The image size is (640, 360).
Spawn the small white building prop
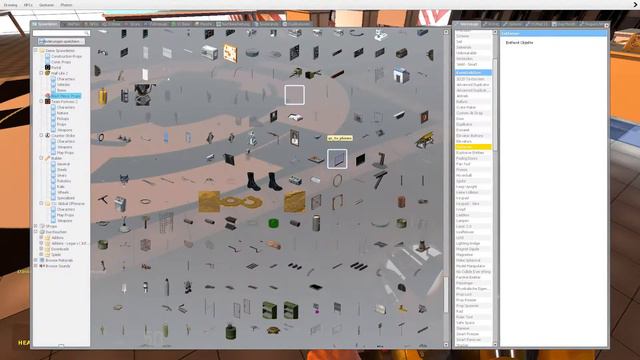tap(401, 75)
